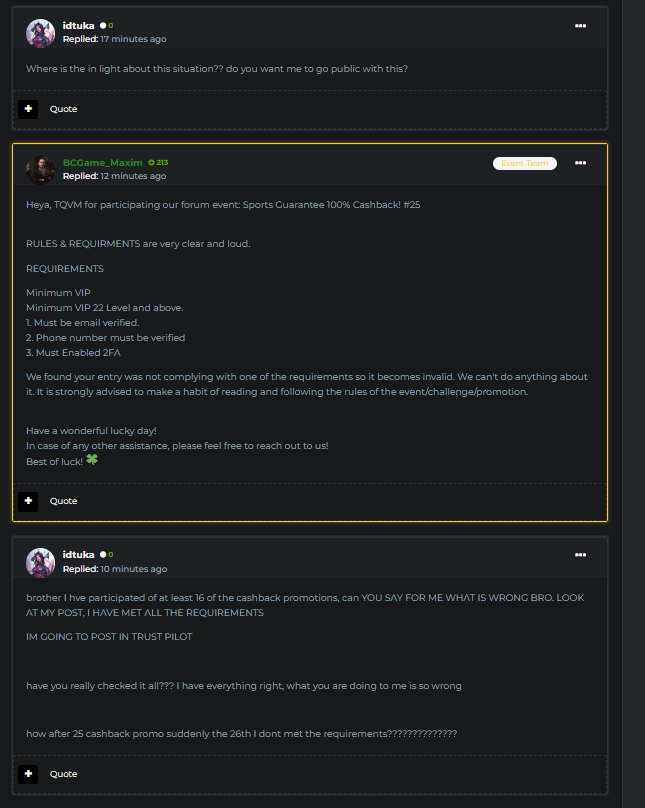Viewport: 645px width, 808px height.
Task: Click the plus multi-quote icon on idtuka's 10-minutes-ago post
Action: [x=28, y=774]
